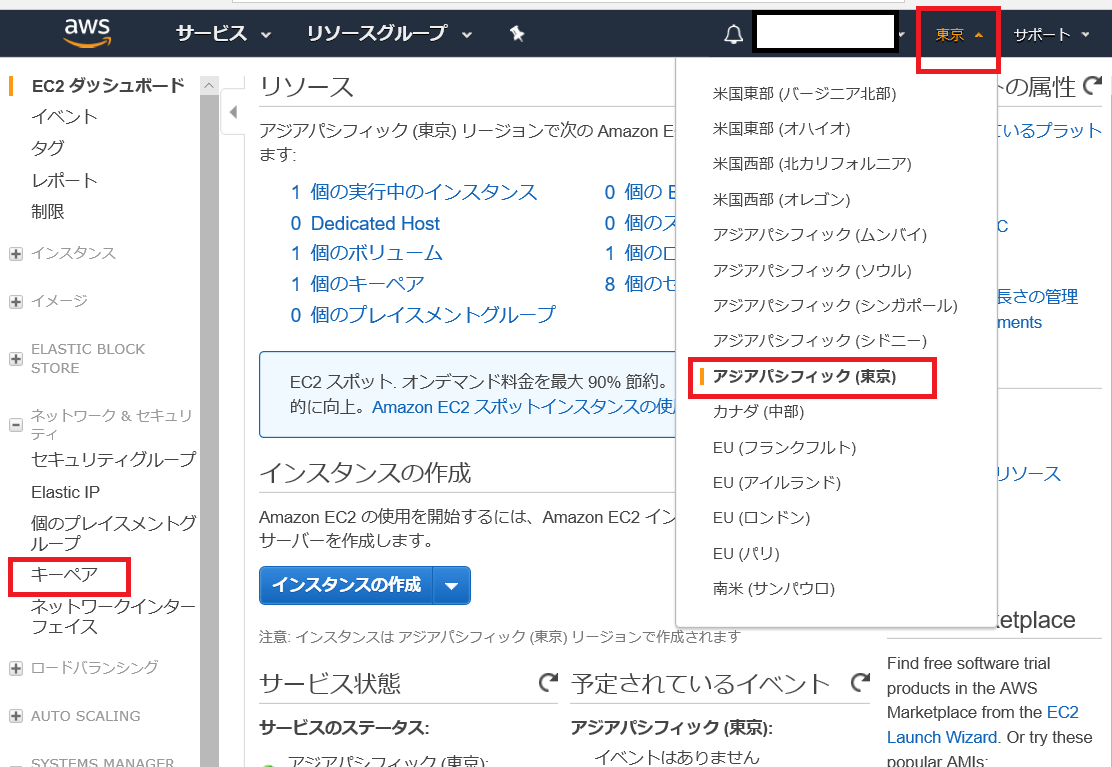The width and height of the screenshot is (1112, 767).
Task: Refresh the 予定されているイベント section
Action: point(860,683)
